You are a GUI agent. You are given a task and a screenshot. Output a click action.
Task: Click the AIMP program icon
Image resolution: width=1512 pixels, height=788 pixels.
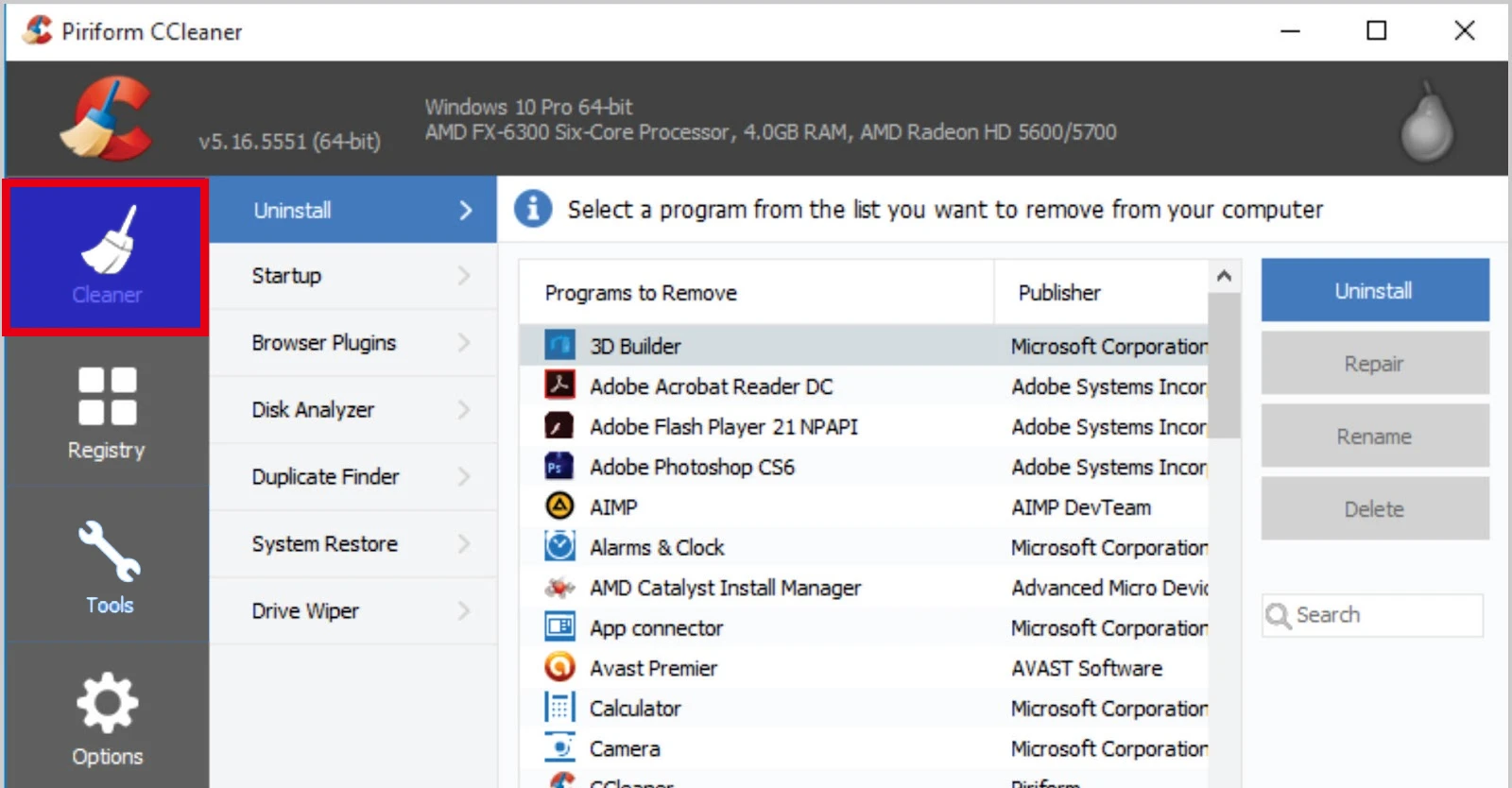[x=559, y=506]
